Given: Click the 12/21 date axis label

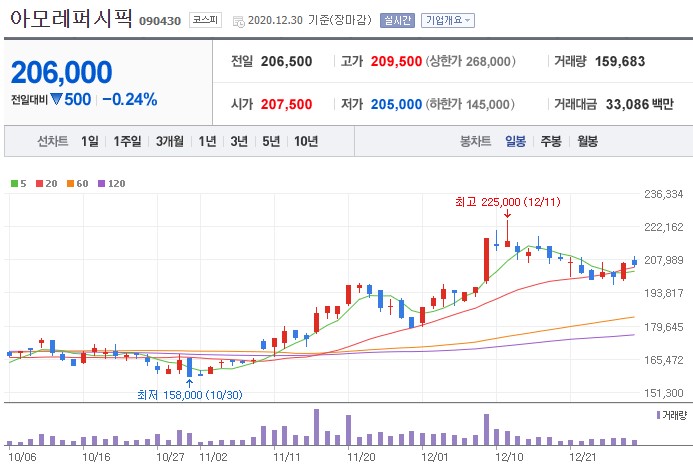Looking at the screenshot, I should pyautogui.click(x=583, y=457).
